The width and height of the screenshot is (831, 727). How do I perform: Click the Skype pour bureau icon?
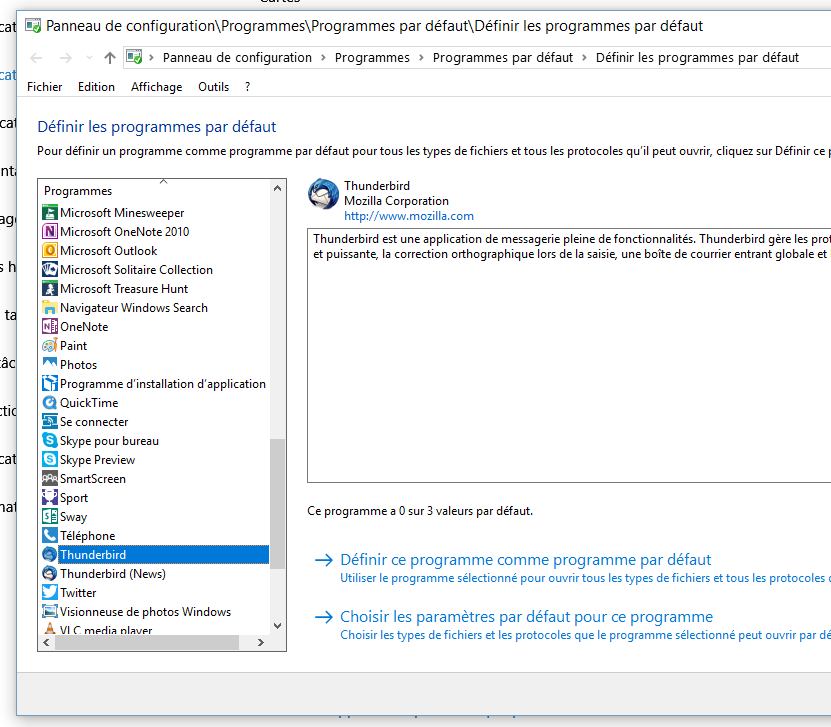click(49, 441)
